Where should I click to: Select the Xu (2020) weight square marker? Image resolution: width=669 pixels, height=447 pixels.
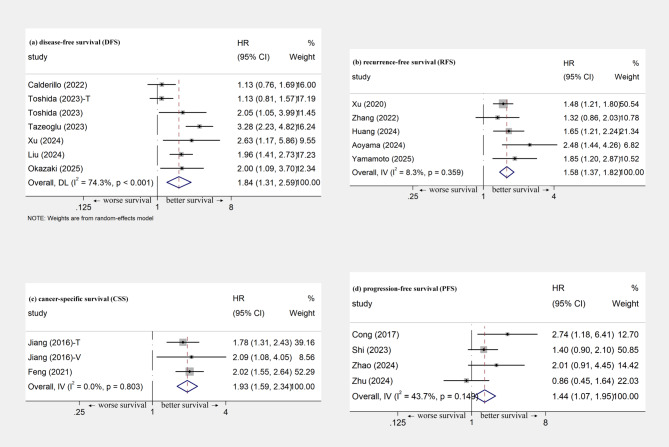[x=504, y=102]
